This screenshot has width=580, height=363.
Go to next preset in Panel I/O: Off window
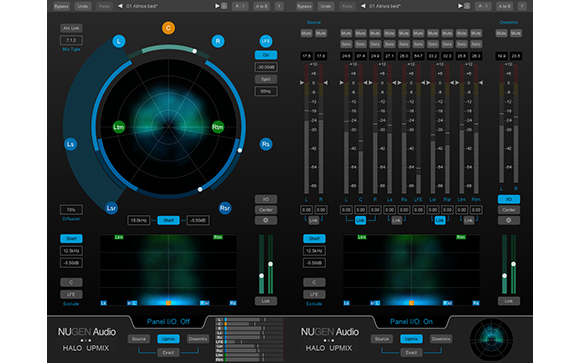click(x=217, y=6)
